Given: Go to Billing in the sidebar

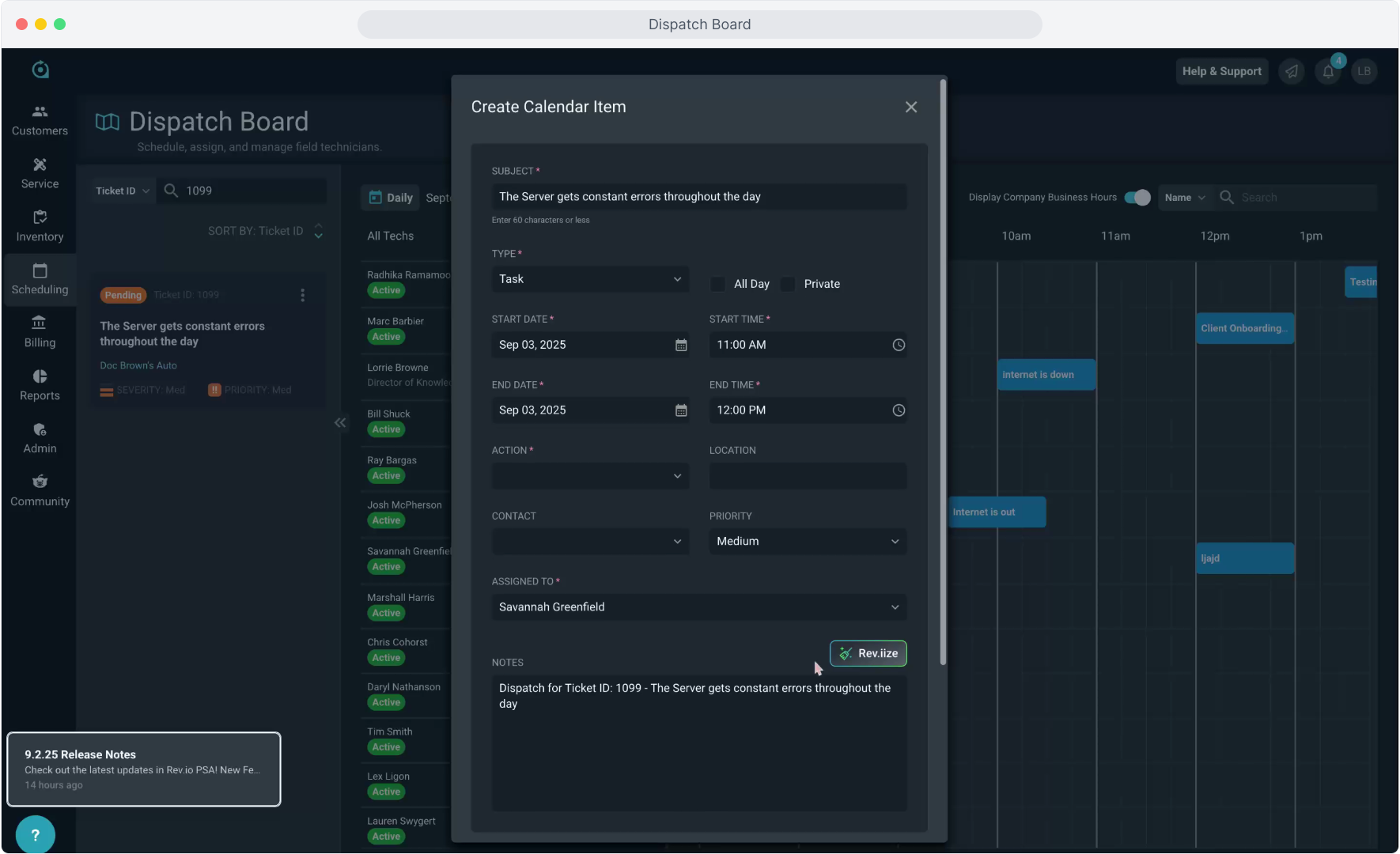Looking at the screenshot, I should pyautogui.click(x=40, y=332).
